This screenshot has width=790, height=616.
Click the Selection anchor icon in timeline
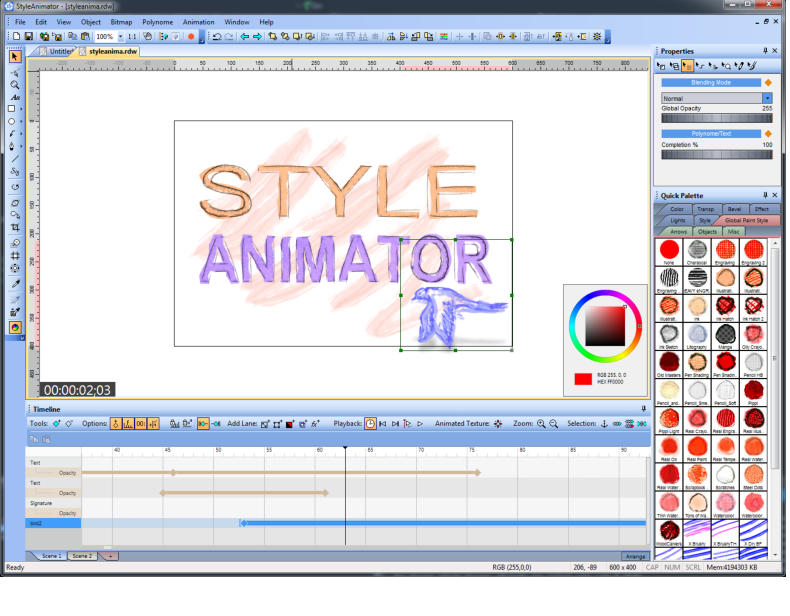[604, 424]
